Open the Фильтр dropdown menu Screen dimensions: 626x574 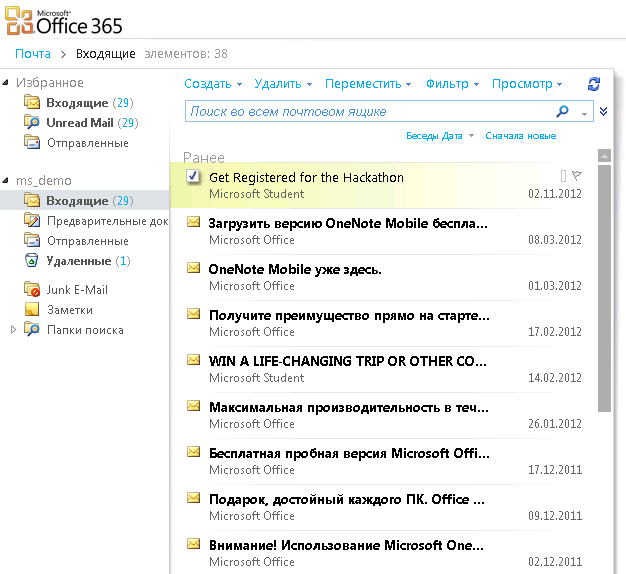452,85
